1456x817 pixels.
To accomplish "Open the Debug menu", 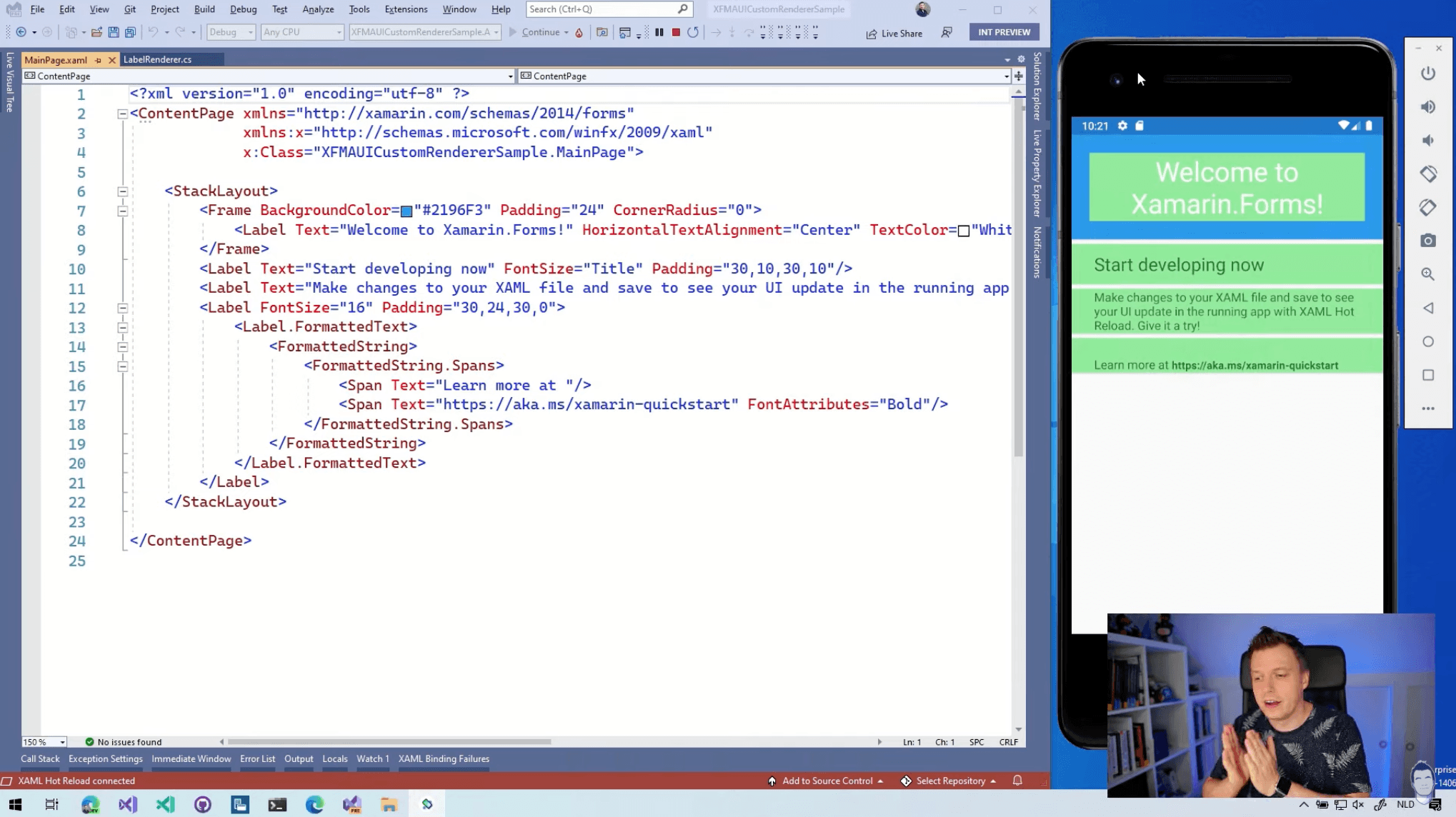I will click(x=244, y=9).
